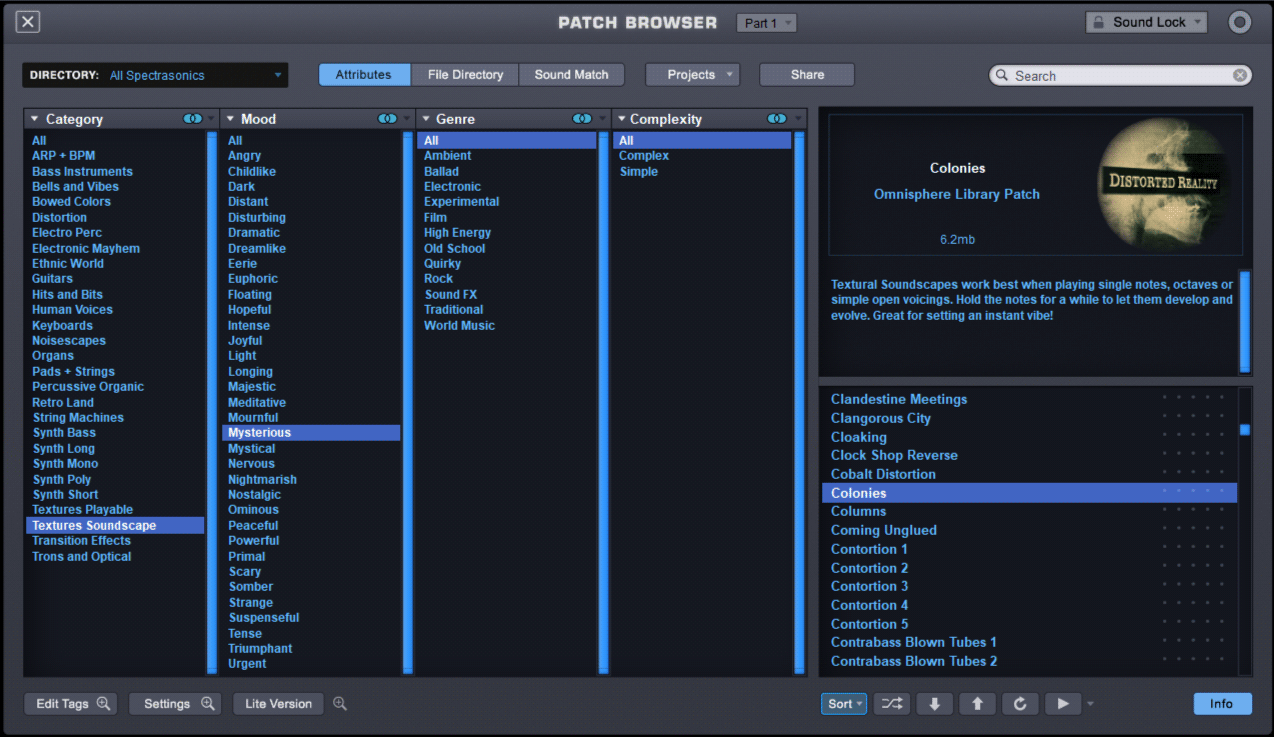Open the Projects dropdown menu
Screen dimensions: 1274x737
pyautogui.click(x=692, y=75)
